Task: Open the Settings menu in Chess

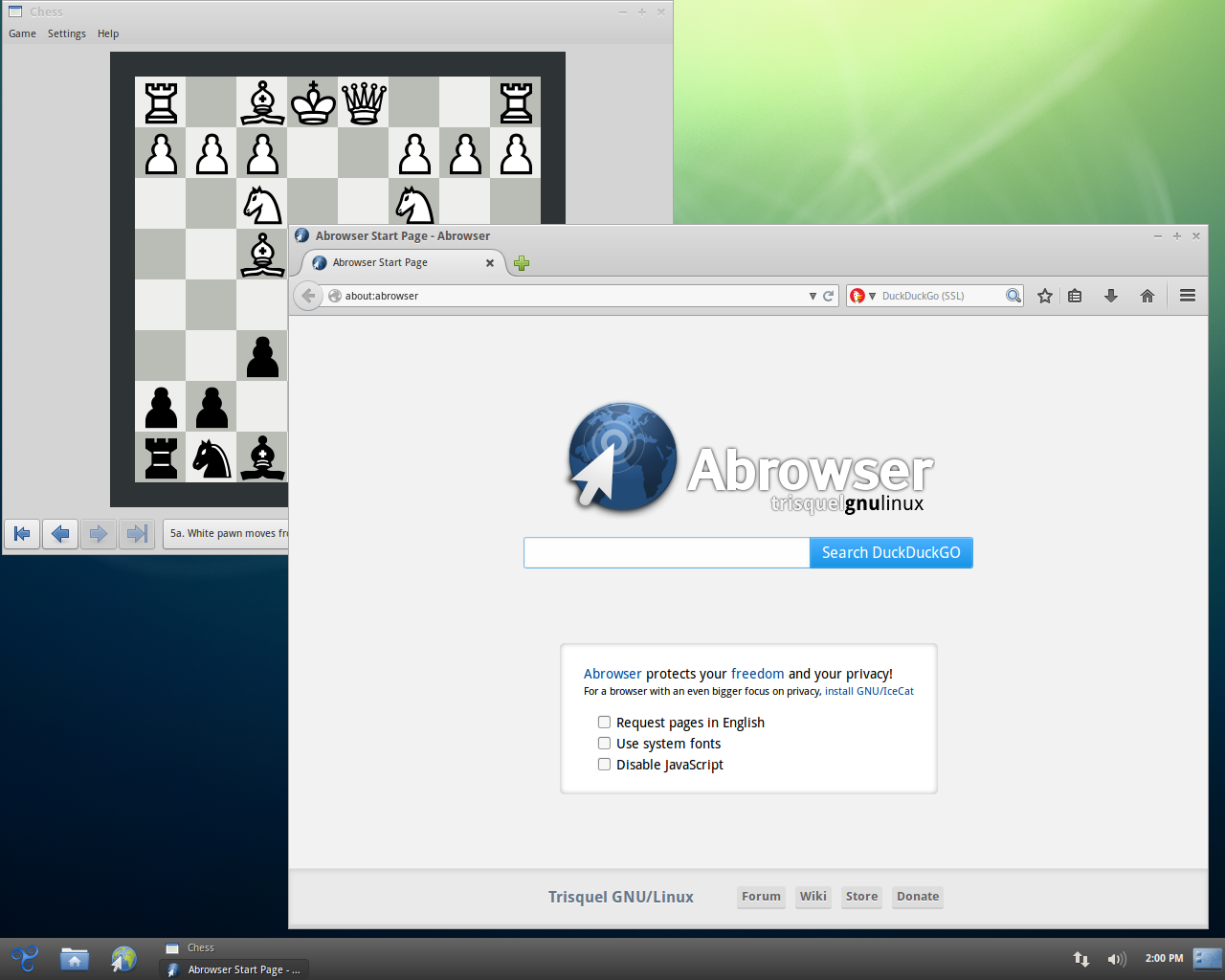Action: click(x=67, y=33)
